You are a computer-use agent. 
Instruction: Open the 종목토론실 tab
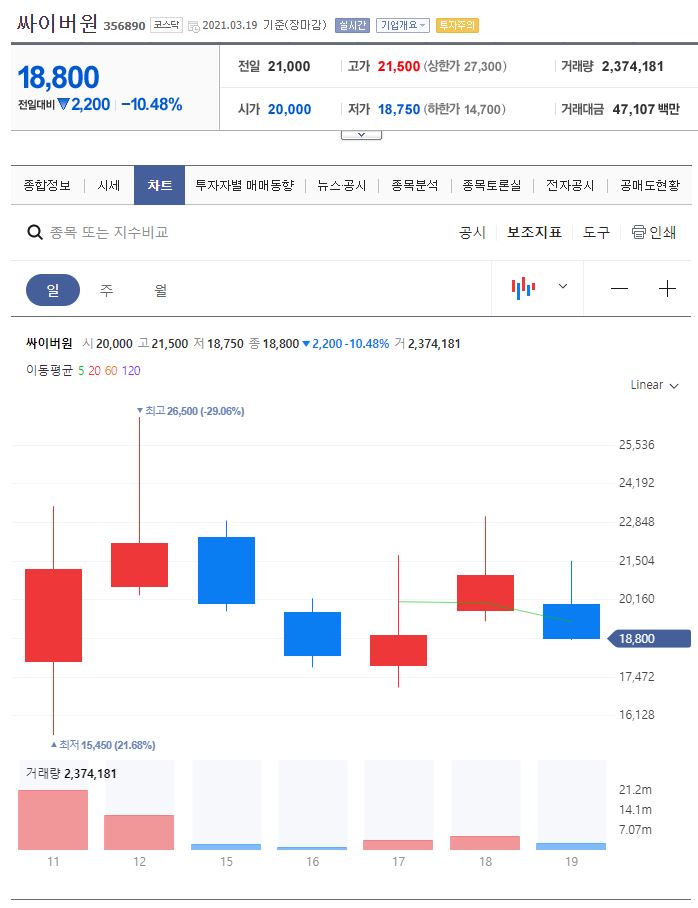coord(491,185)
